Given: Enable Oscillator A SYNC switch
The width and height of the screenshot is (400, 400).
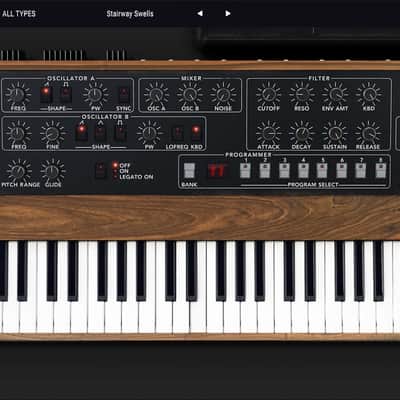Looking at the screenshot, I should click(124, 94).
